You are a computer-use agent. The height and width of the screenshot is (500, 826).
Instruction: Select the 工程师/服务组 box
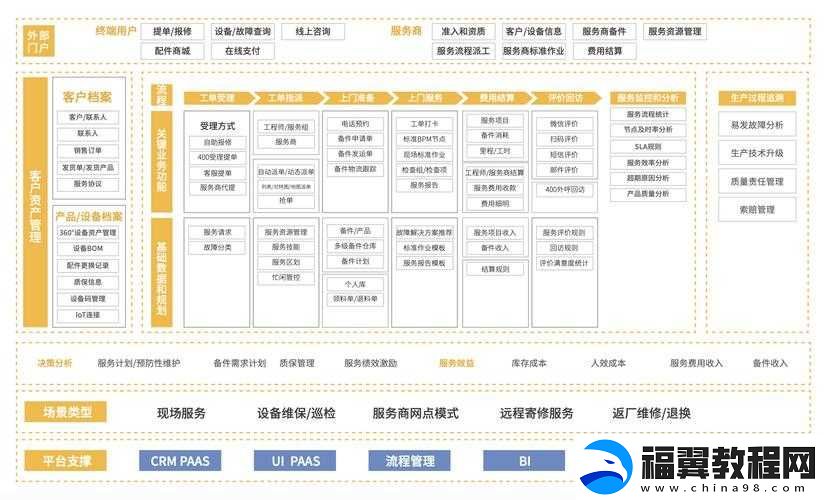[x=286, y=127]
